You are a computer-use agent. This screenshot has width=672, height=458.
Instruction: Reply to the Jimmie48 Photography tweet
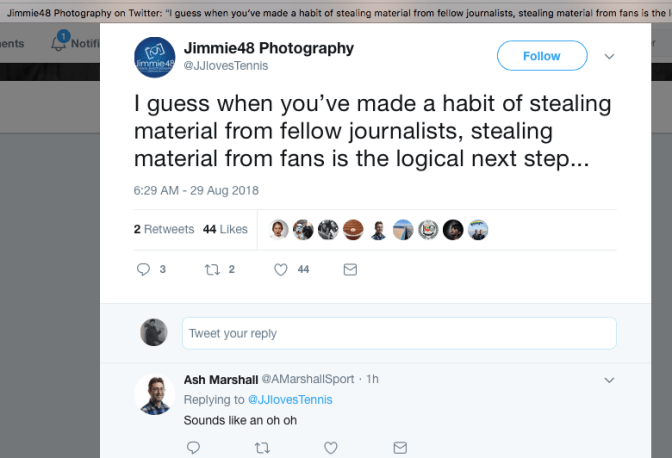coord(142,269)
